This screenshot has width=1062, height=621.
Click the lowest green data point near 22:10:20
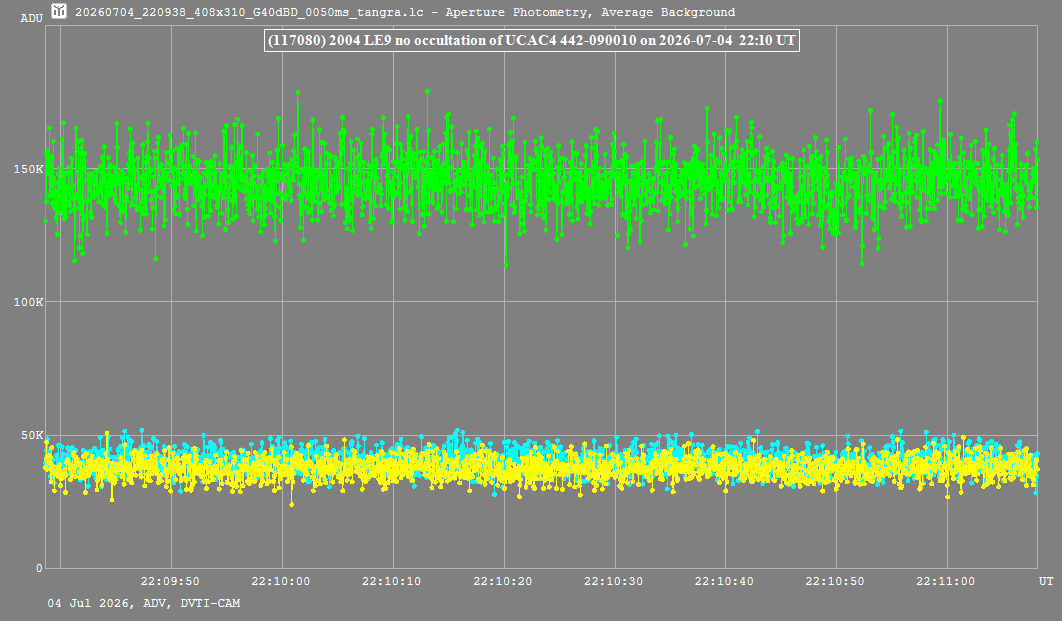pyautogui.click(x=505, y=265)
